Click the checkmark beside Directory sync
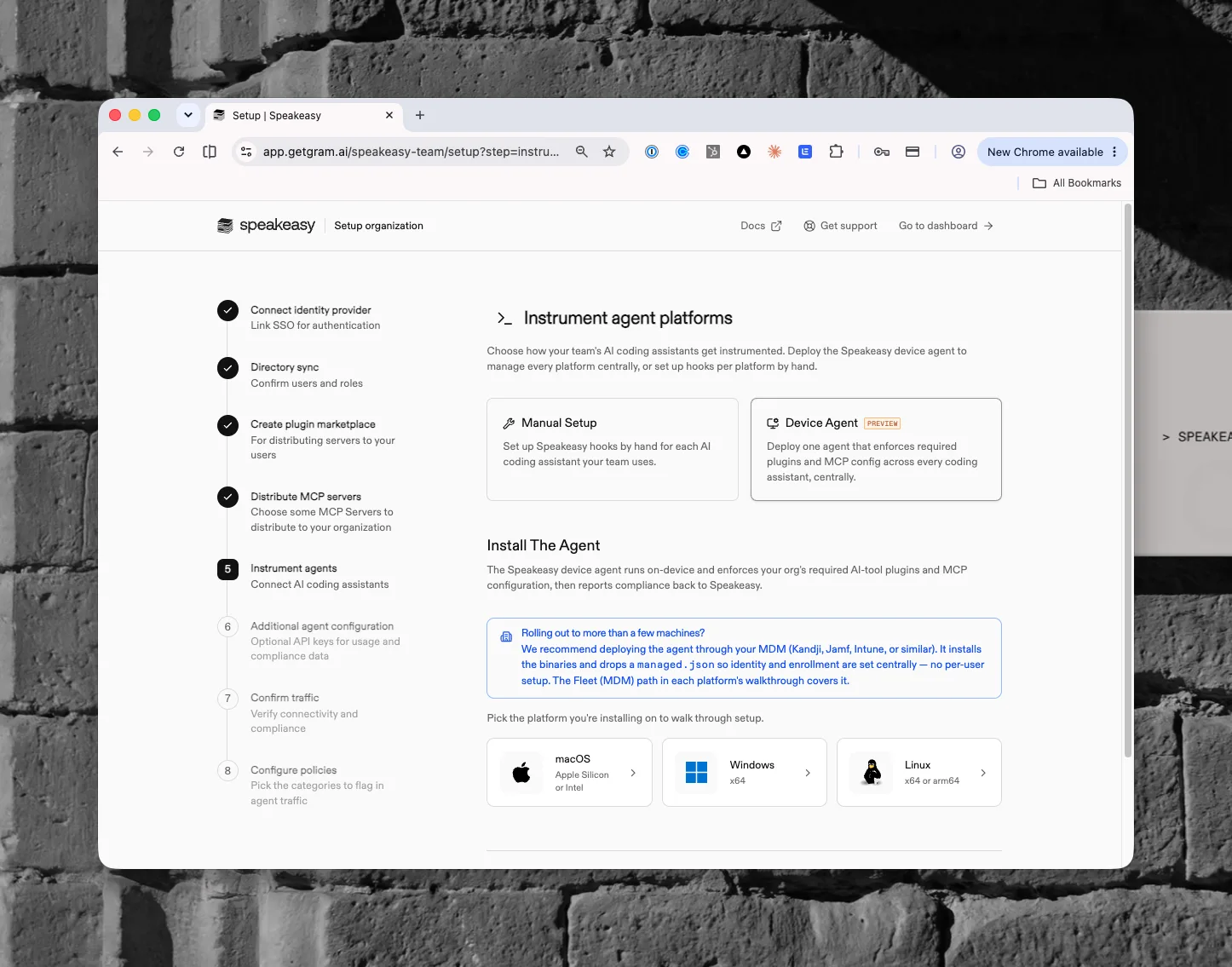 [227, 368]
